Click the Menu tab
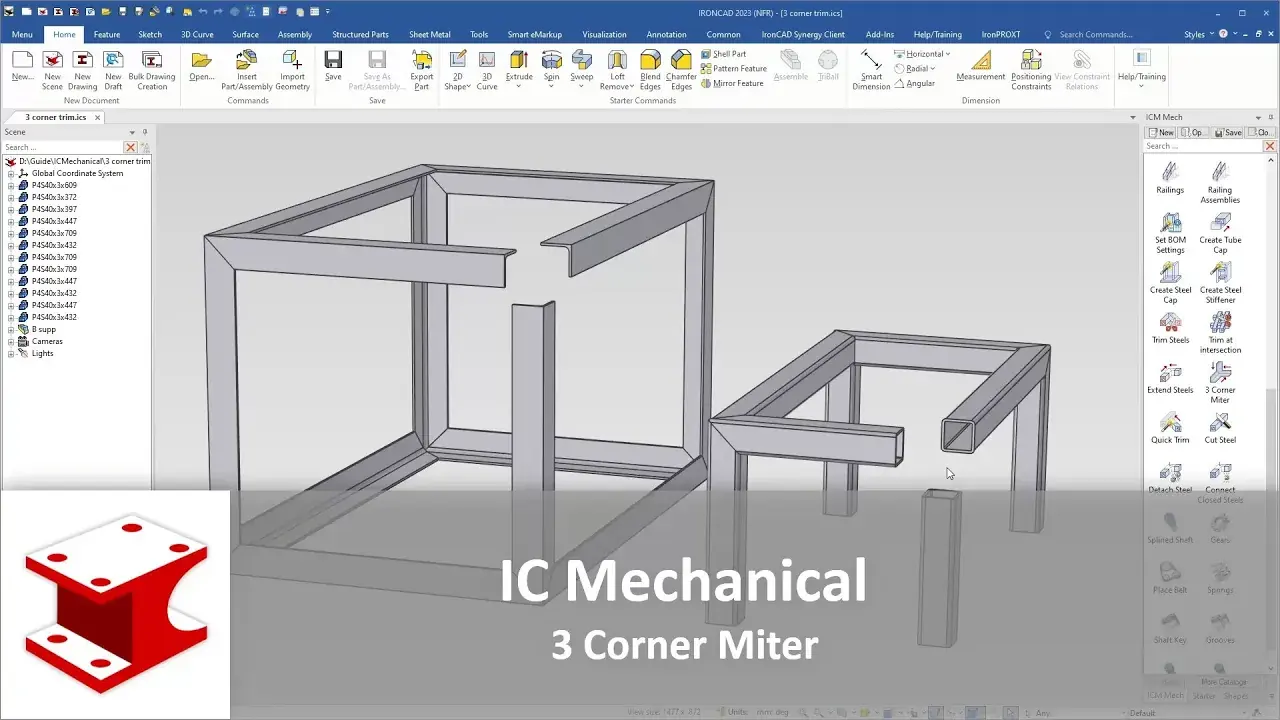The image size is (1280, 720). [22, 34]
